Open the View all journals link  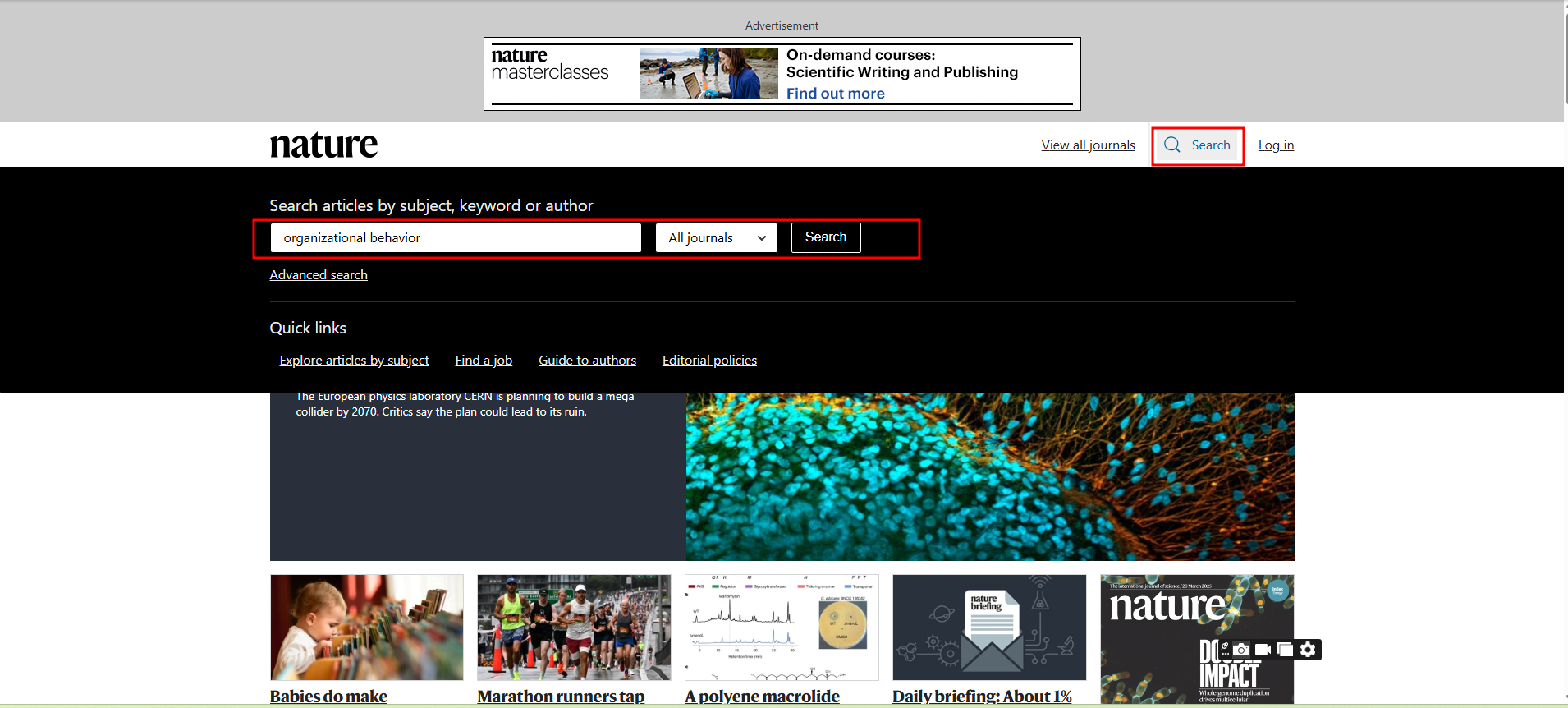(x=1088, y=145)
